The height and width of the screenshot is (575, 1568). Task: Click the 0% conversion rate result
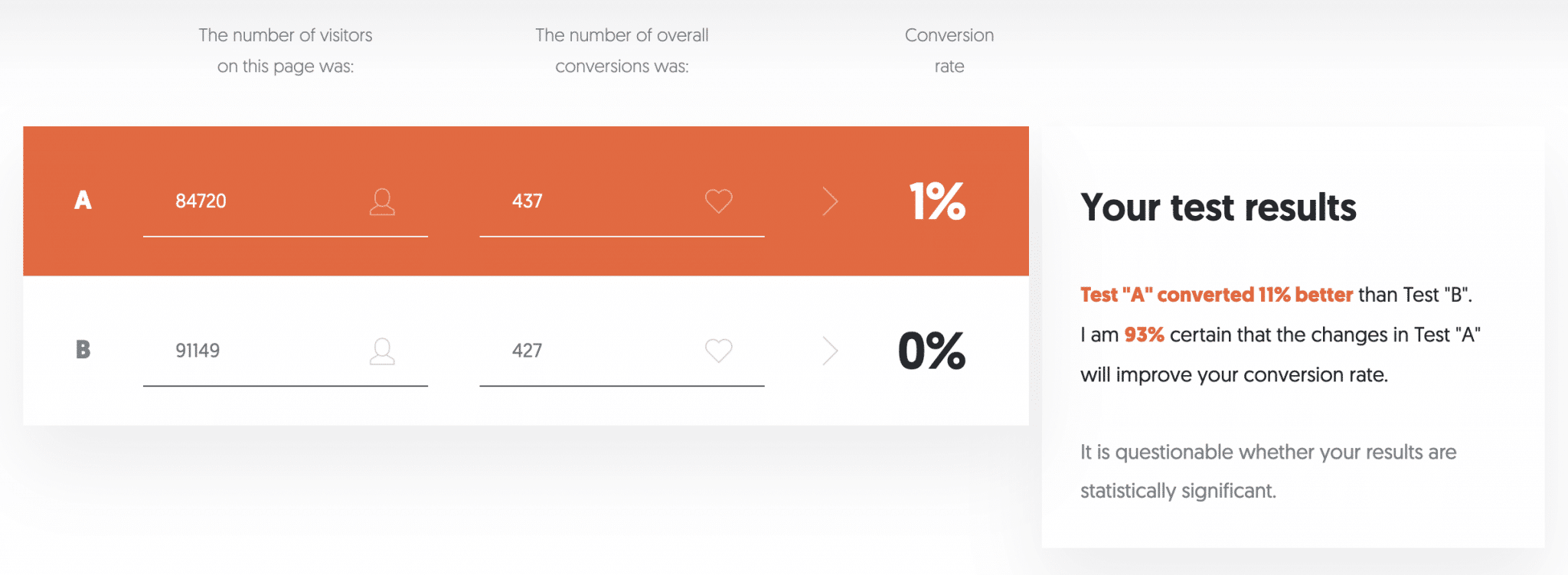coord(932,351)
